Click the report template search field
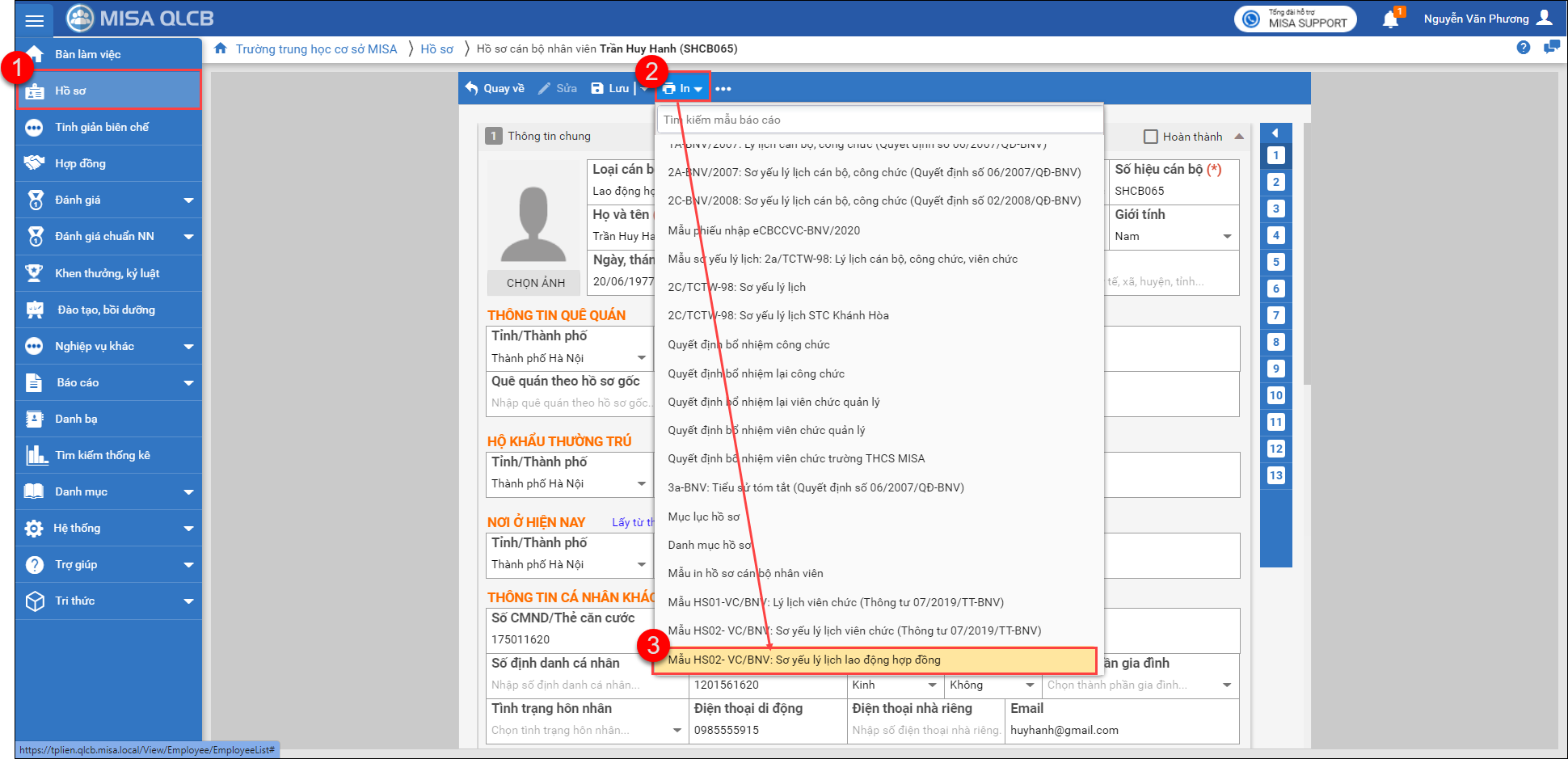Screen dimensions: 1568x759 coord(879,120)
